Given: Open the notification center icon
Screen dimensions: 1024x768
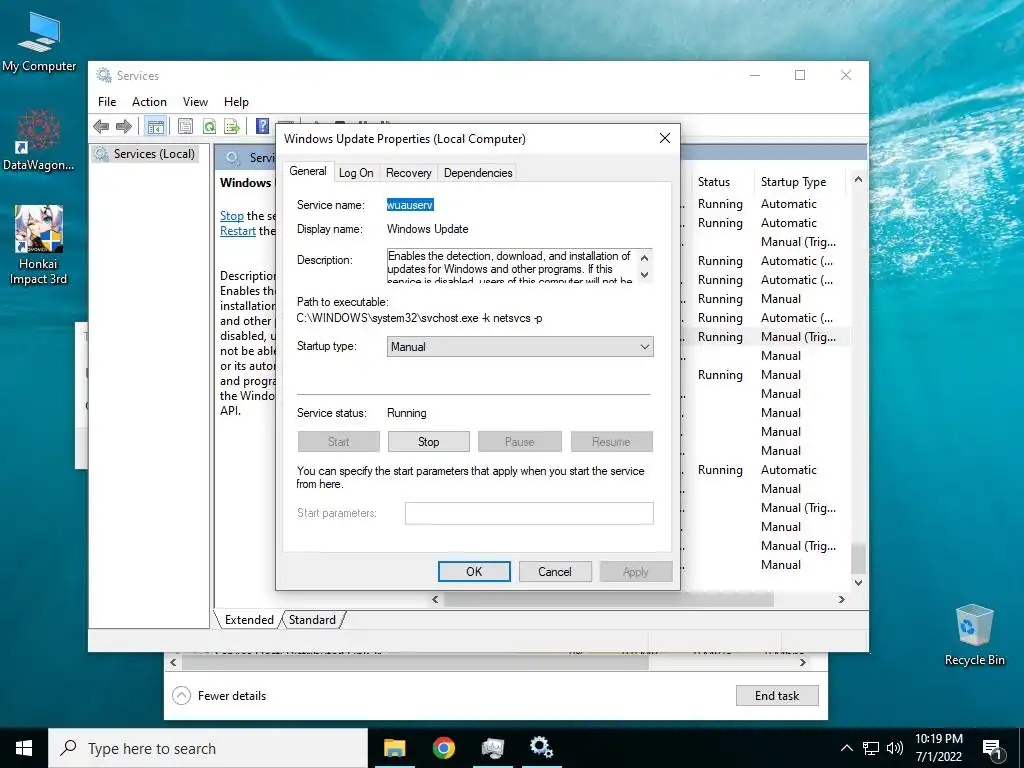Looking at the screenshot, I should pos(993,749).
